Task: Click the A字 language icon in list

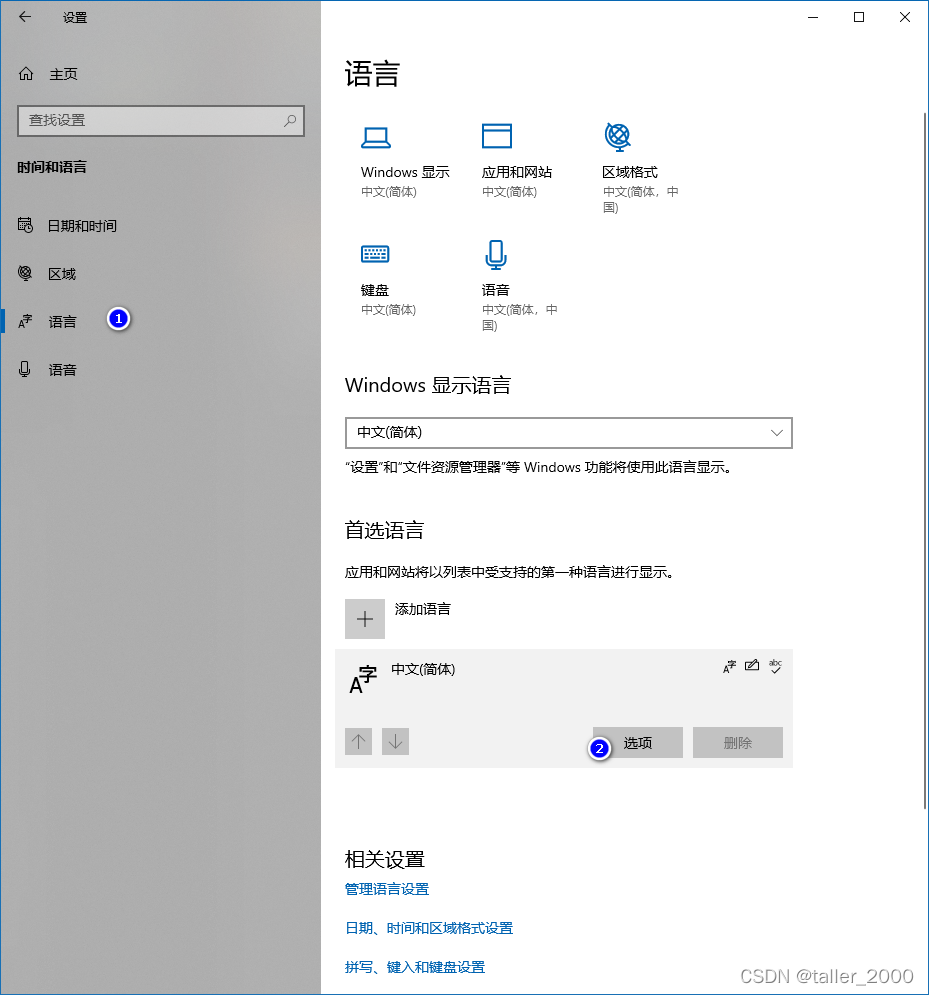Action: tap(363, 680)
